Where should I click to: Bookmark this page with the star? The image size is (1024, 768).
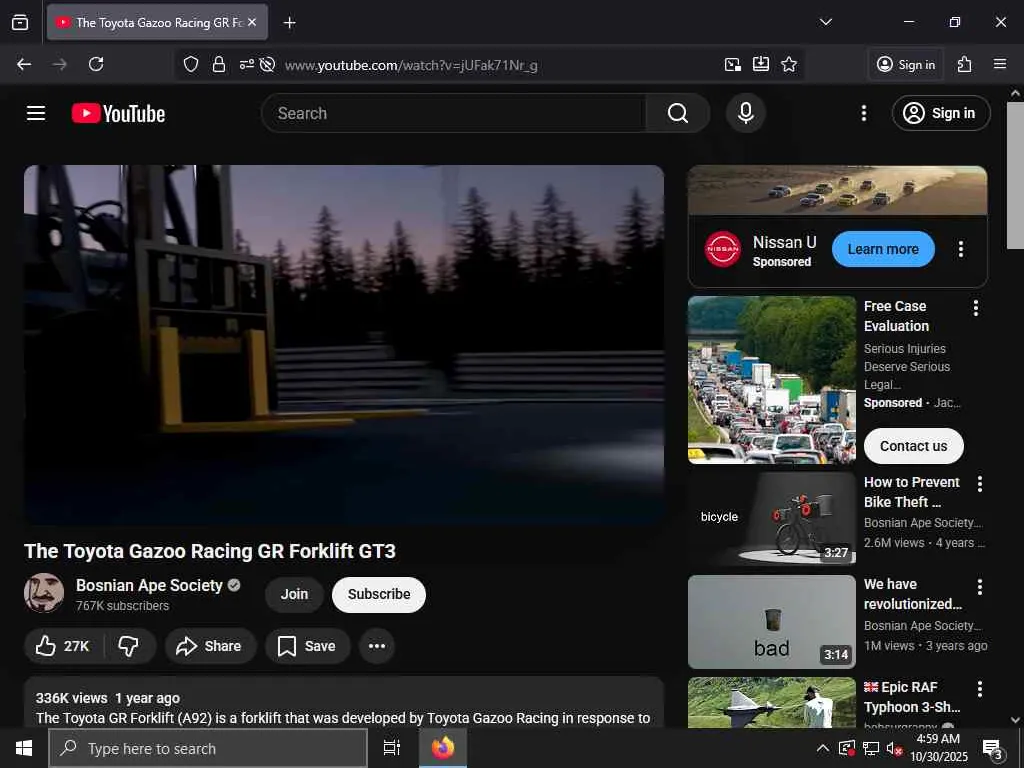pos(789,64)
